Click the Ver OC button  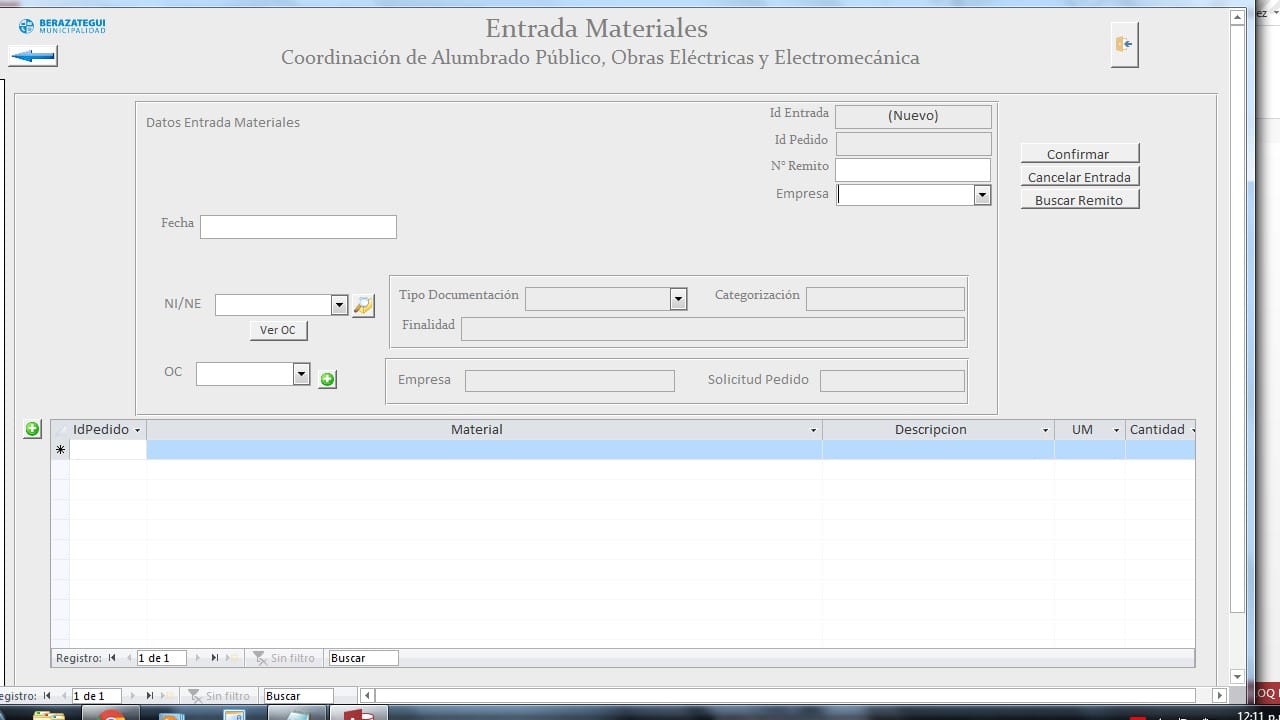(x=278, y=330)
